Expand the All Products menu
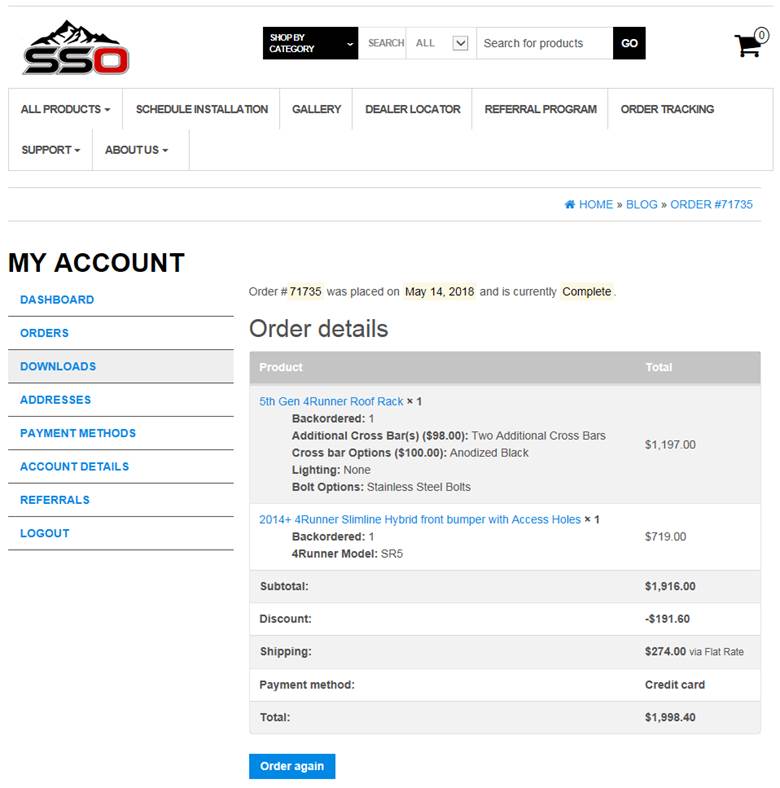 click(x=65, y=109)
